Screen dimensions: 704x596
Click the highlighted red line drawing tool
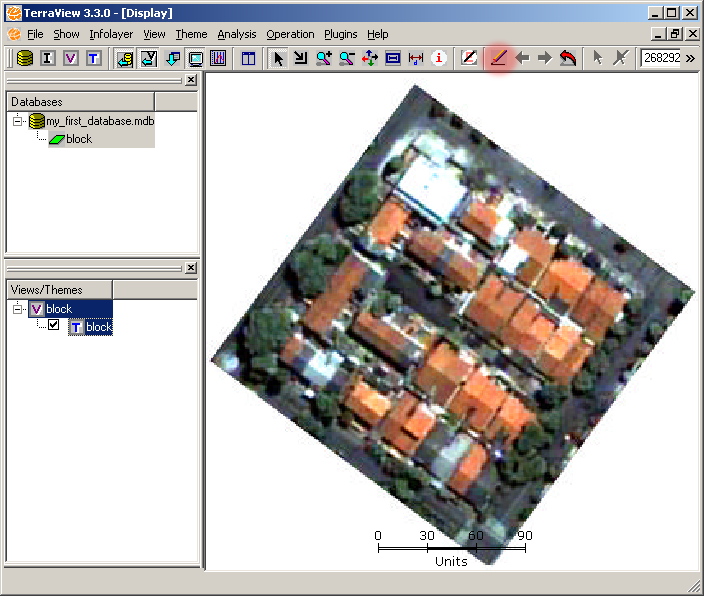tap(499, 58)
